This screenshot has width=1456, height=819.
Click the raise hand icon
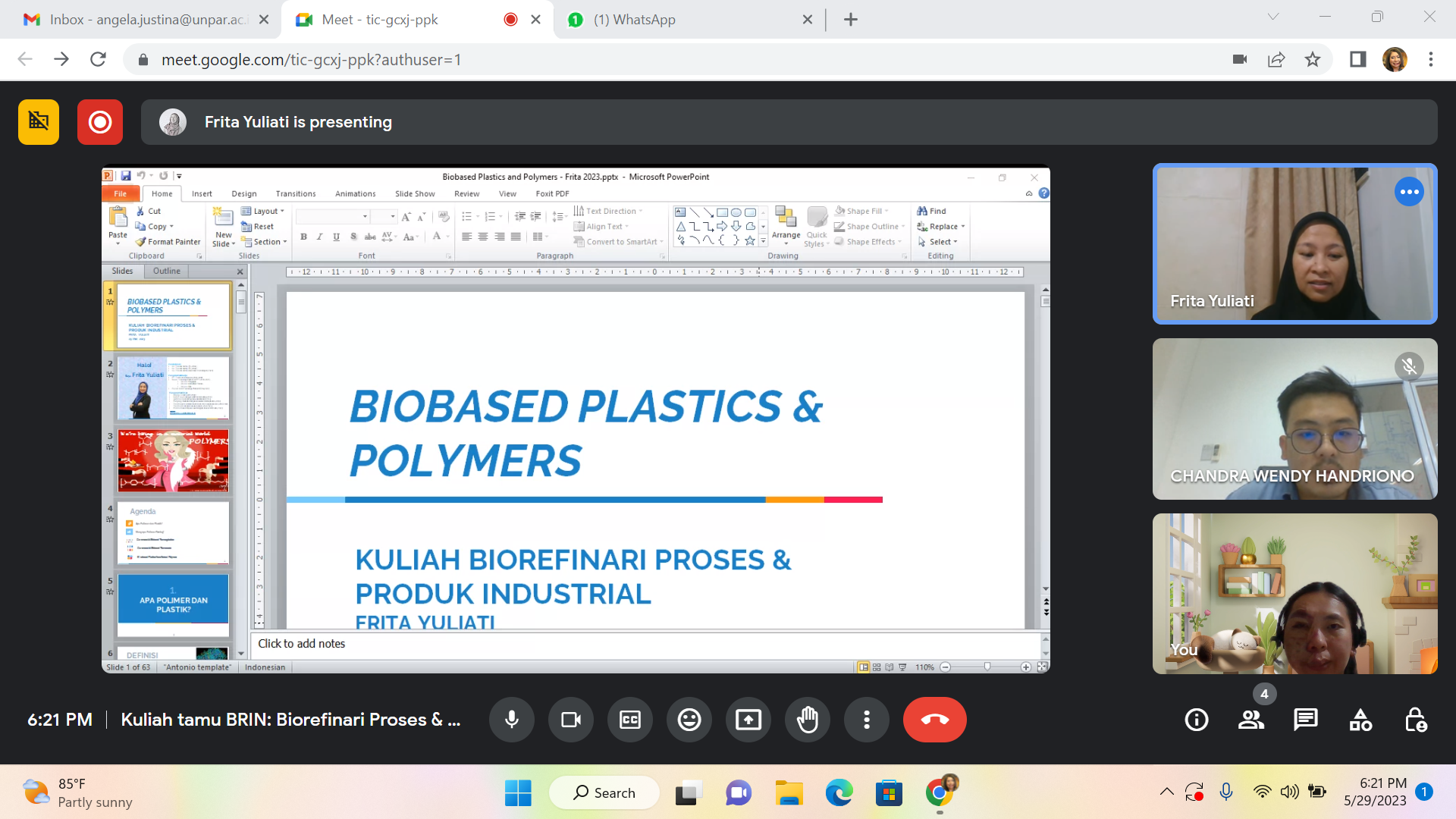[808, 720]
